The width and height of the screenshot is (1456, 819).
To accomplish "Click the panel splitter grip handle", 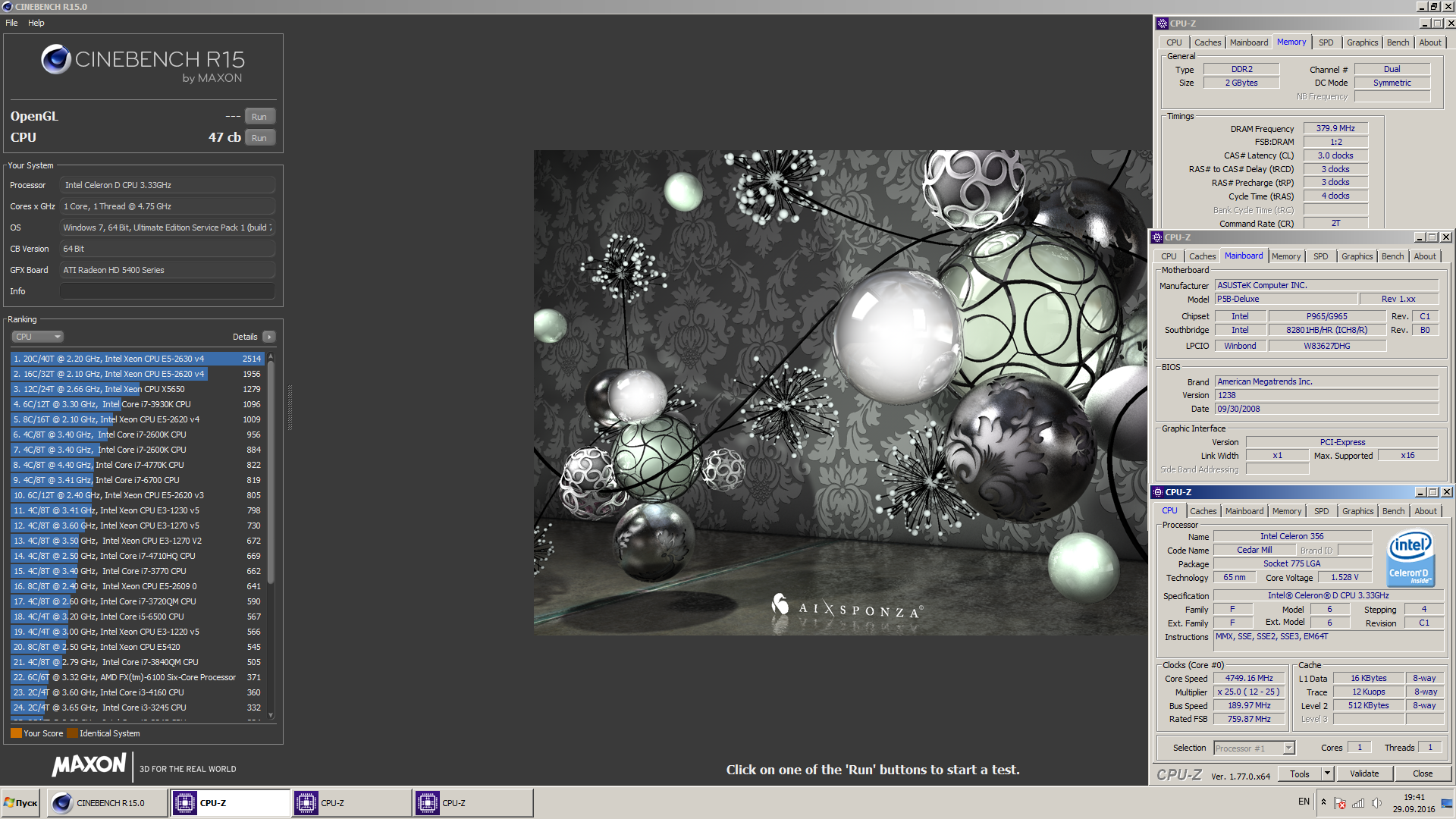I will click(290, 407).
